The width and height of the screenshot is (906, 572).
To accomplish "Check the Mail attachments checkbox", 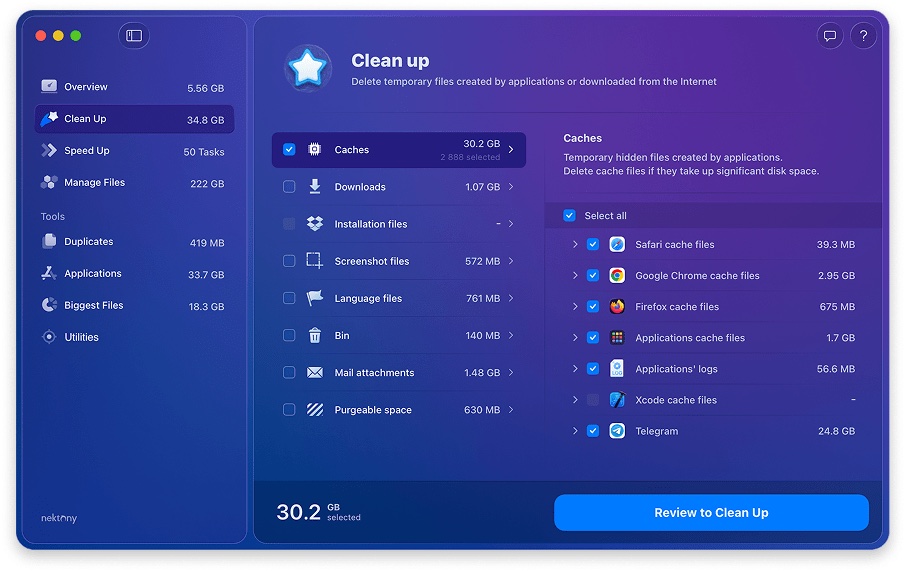I will (289, 373).
